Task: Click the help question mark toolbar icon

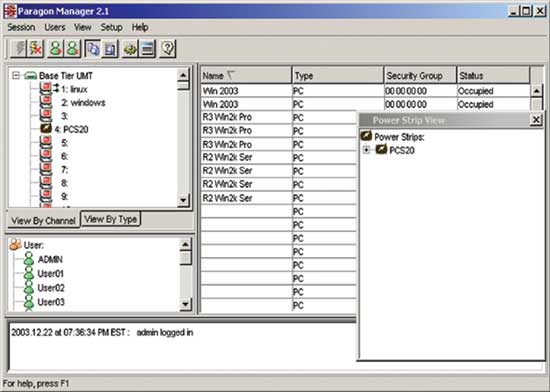Action: tap(168, 48)
